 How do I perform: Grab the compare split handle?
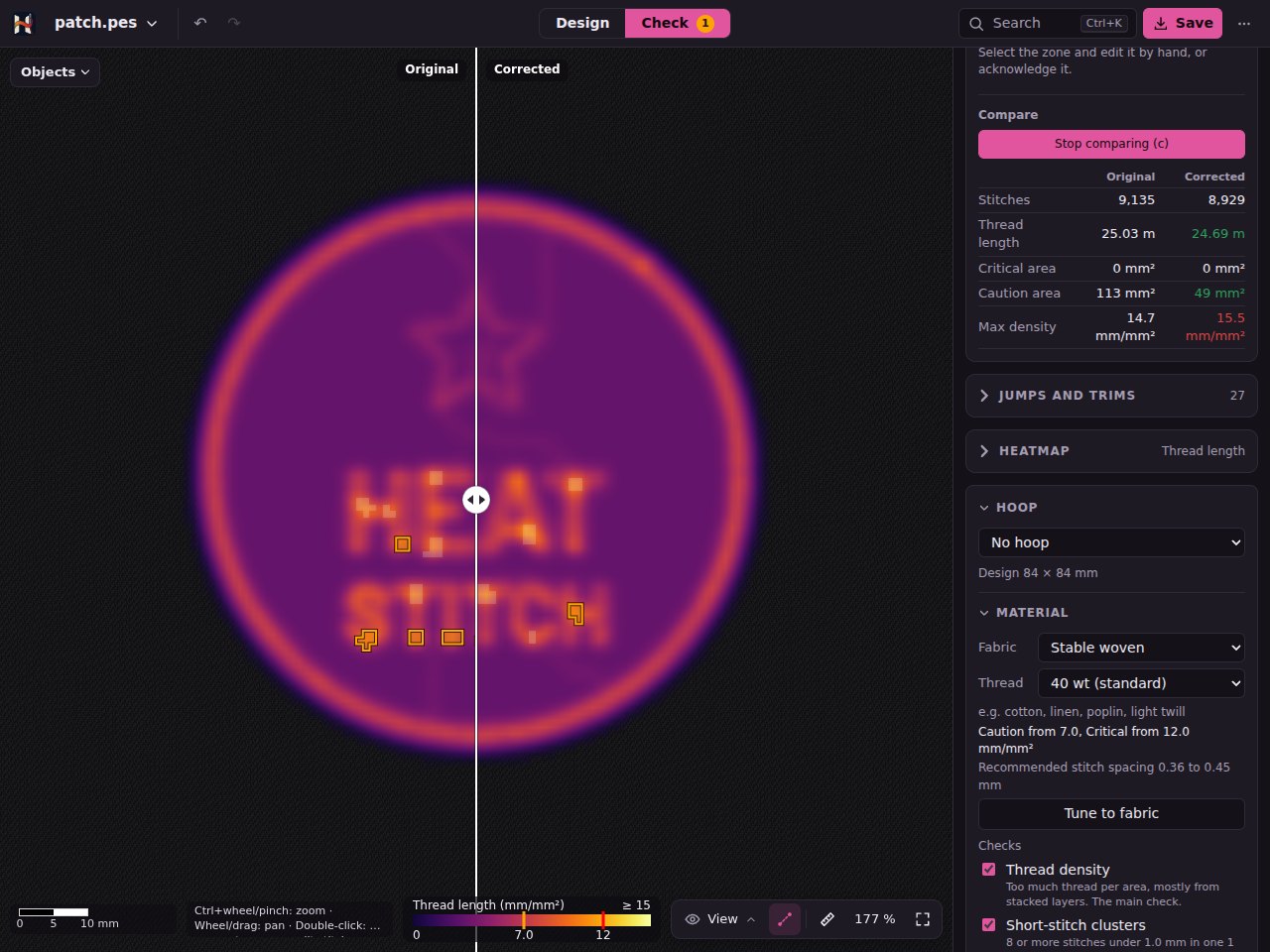coord(476,500)
